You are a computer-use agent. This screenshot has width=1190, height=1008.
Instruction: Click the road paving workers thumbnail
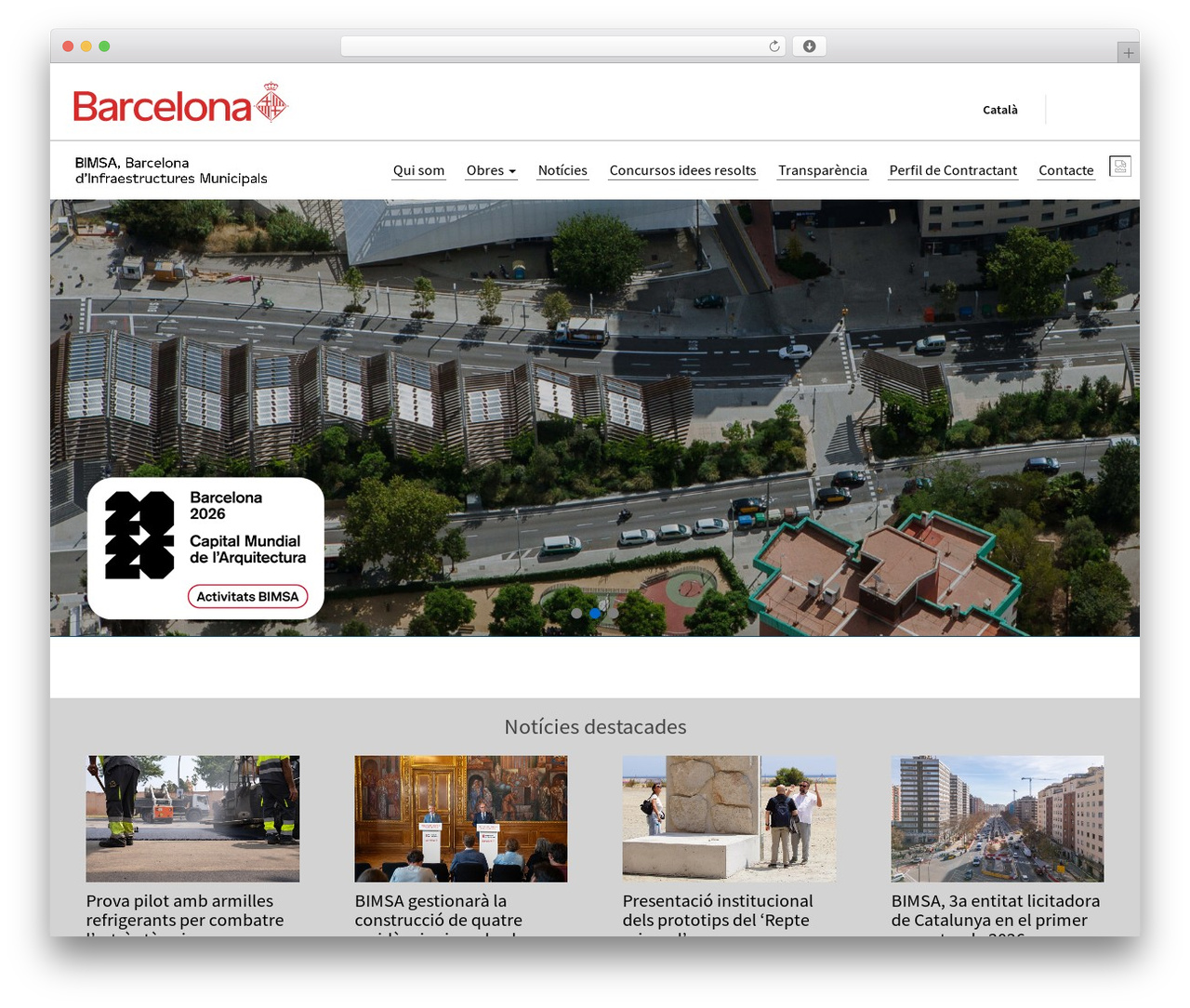[192, 818]
